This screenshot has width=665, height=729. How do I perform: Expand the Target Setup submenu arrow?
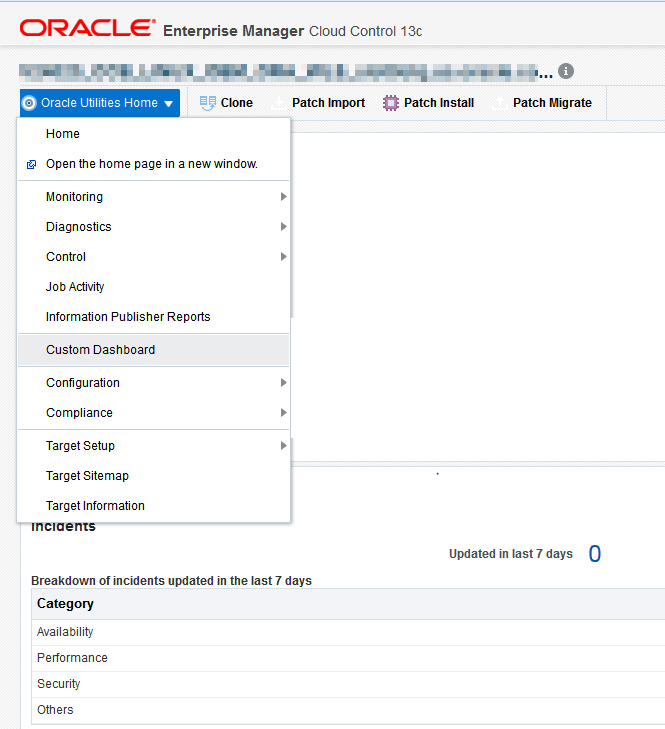click(283, 445)
